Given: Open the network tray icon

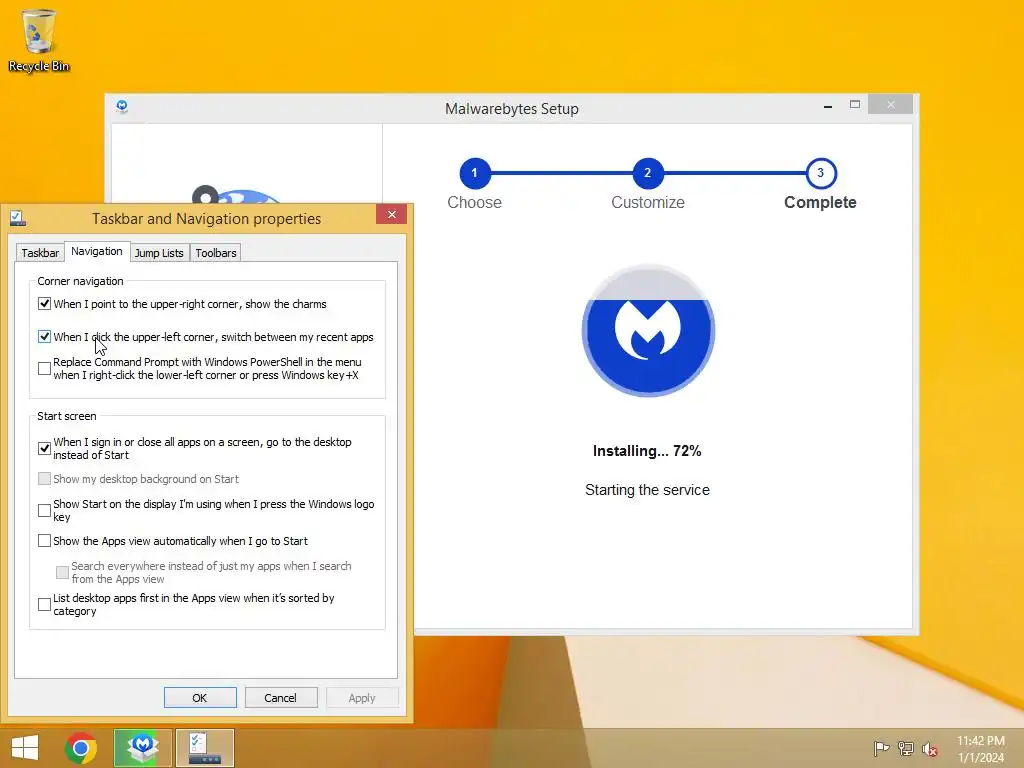Looking at the screenshot, I should pos(905,748).
